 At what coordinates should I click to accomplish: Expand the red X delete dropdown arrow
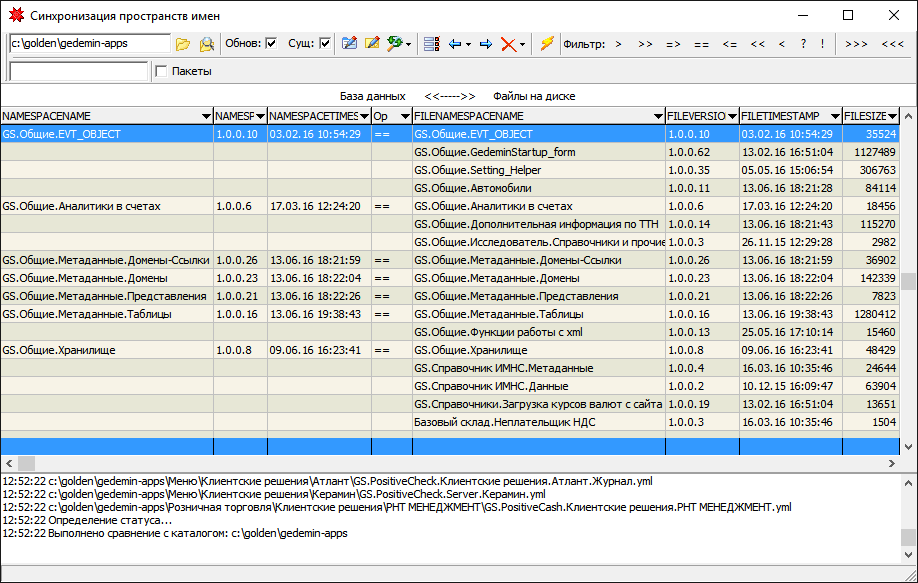523,44
